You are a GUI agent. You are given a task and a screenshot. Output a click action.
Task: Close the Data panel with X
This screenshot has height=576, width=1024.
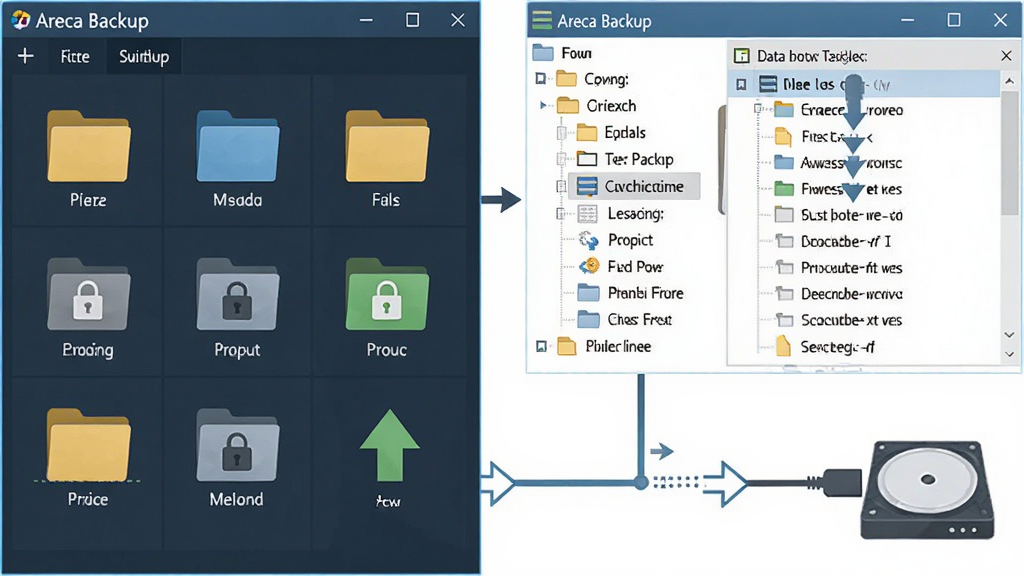1006,56
